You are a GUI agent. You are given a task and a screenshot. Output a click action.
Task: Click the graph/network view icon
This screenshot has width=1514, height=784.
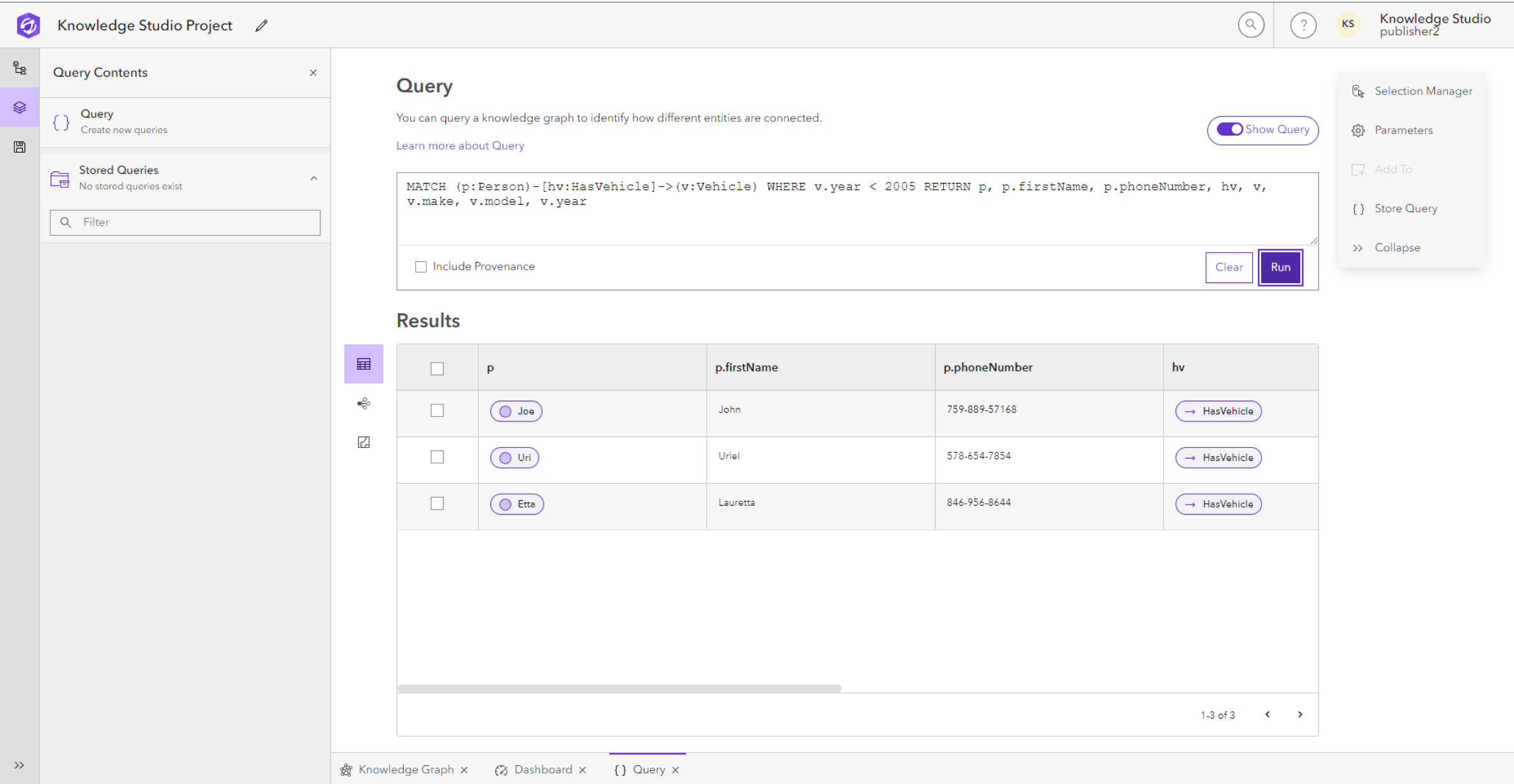pos(364,403)
